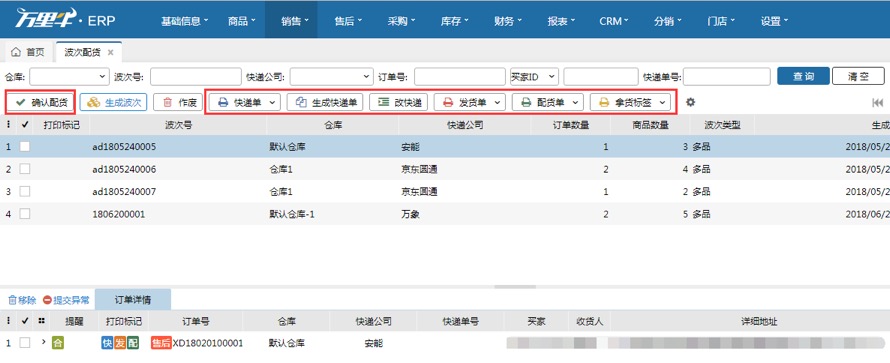Click the gear settings icon beside 拿货标签
890x363 pixels.
tap(690, 102)
